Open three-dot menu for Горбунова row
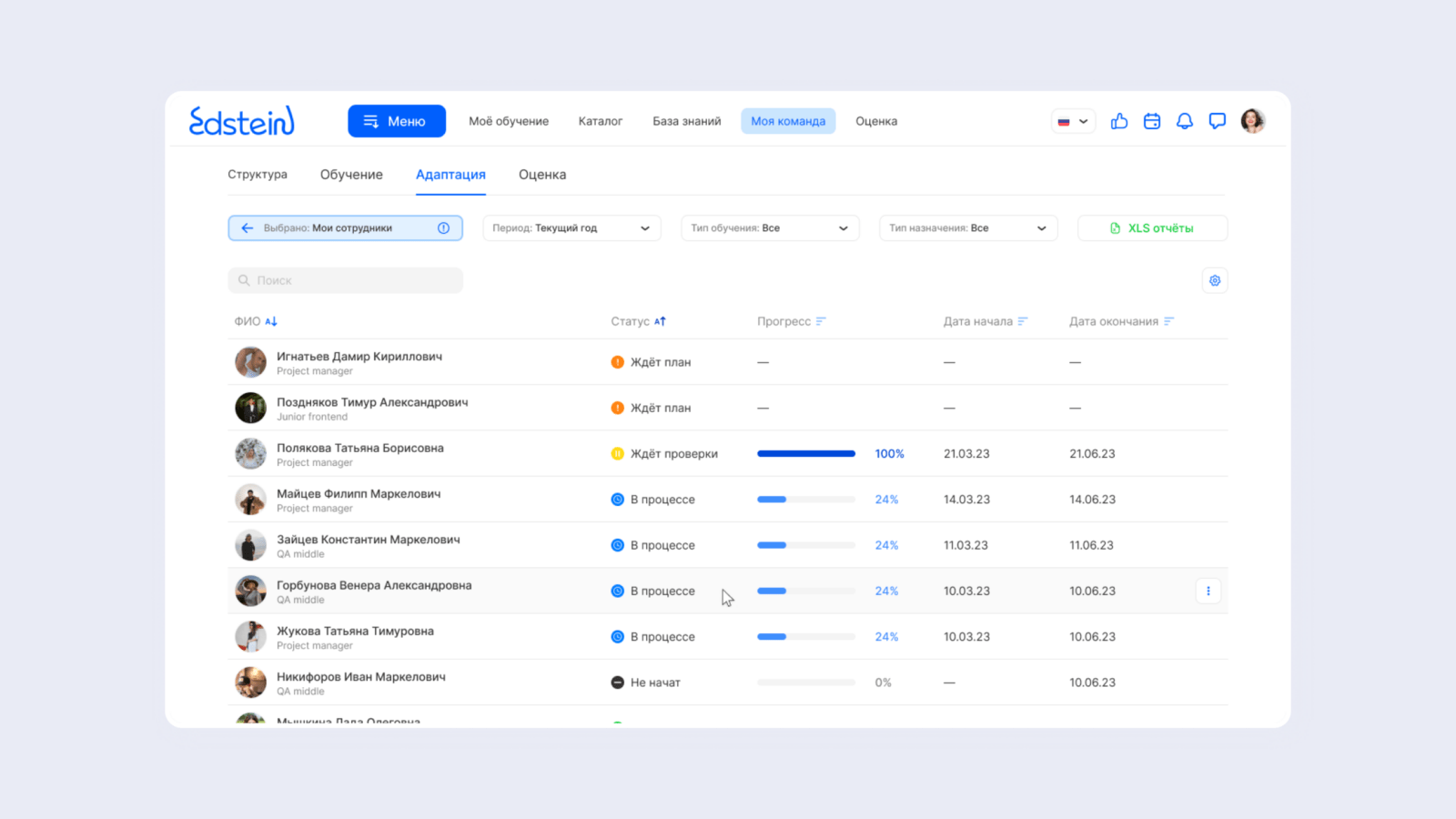1456x819 pixels. click(x=1208, y=591)
